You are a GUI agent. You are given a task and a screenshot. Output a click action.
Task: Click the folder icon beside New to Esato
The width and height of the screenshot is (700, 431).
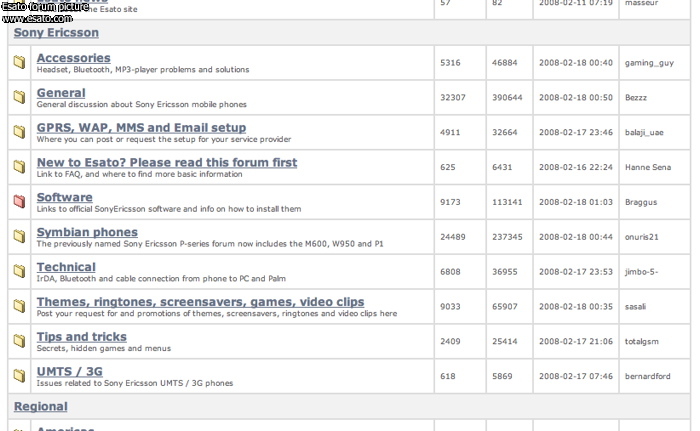(x=19, y=167)
